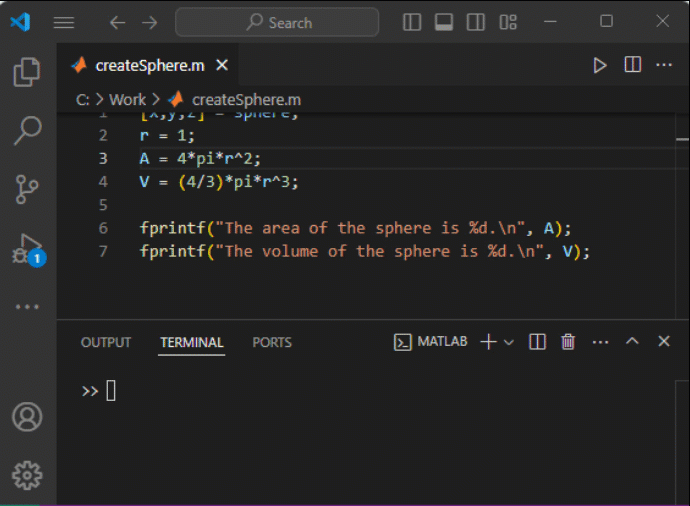Click the Search command center box
The image size is (690, 506).
click(x=277, y=22)
